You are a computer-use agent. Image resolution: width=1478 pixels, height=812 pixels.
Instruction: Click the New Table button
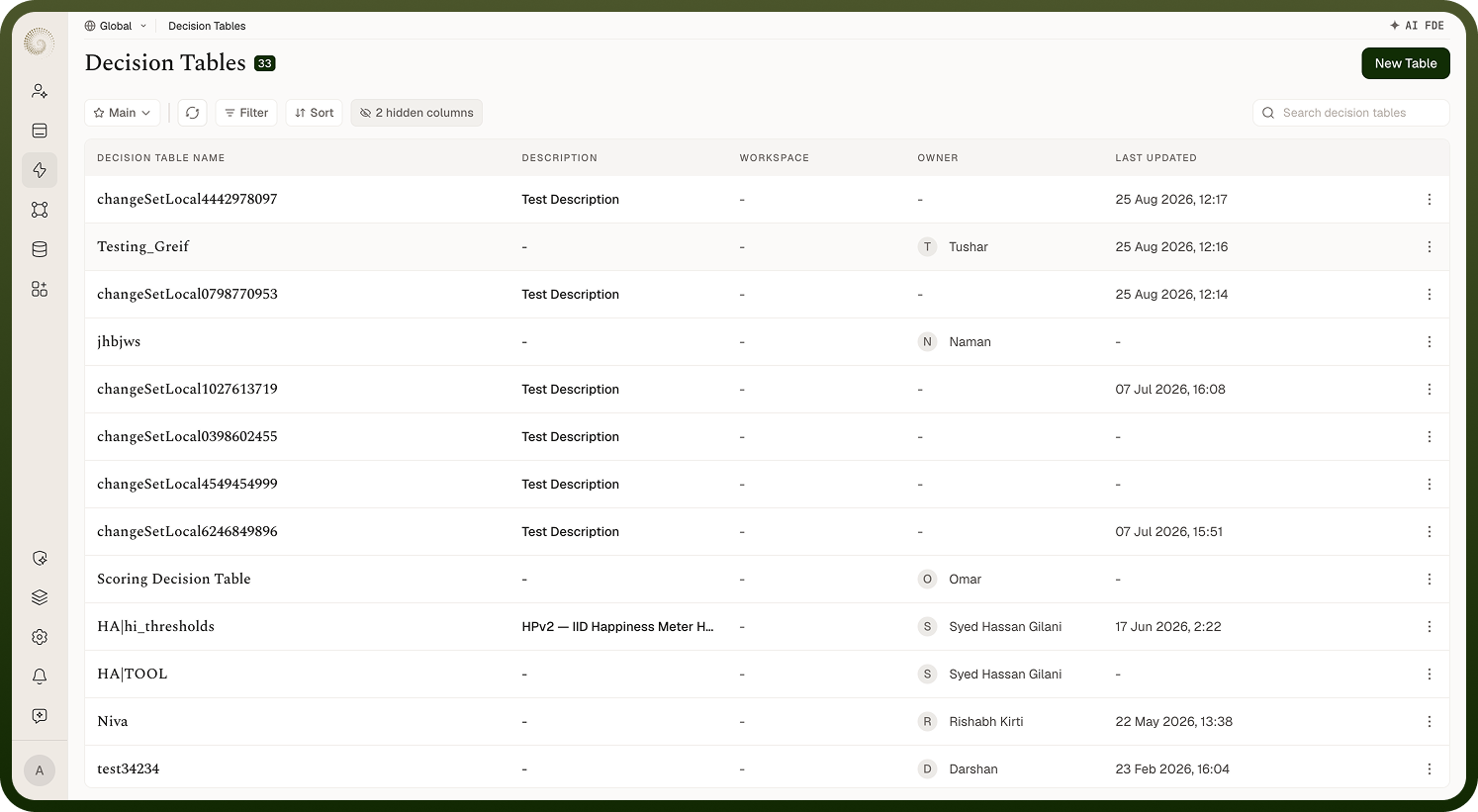(1406, 63)
